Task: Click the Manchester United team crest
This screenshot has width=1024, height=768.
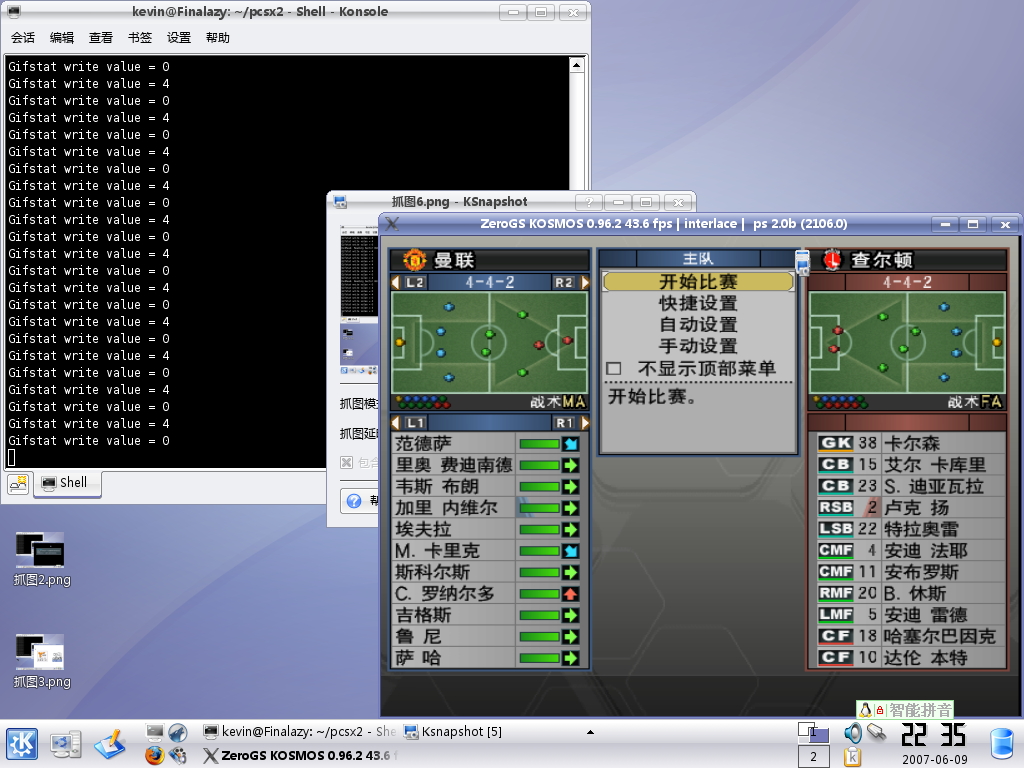Action: coord(414,260)
